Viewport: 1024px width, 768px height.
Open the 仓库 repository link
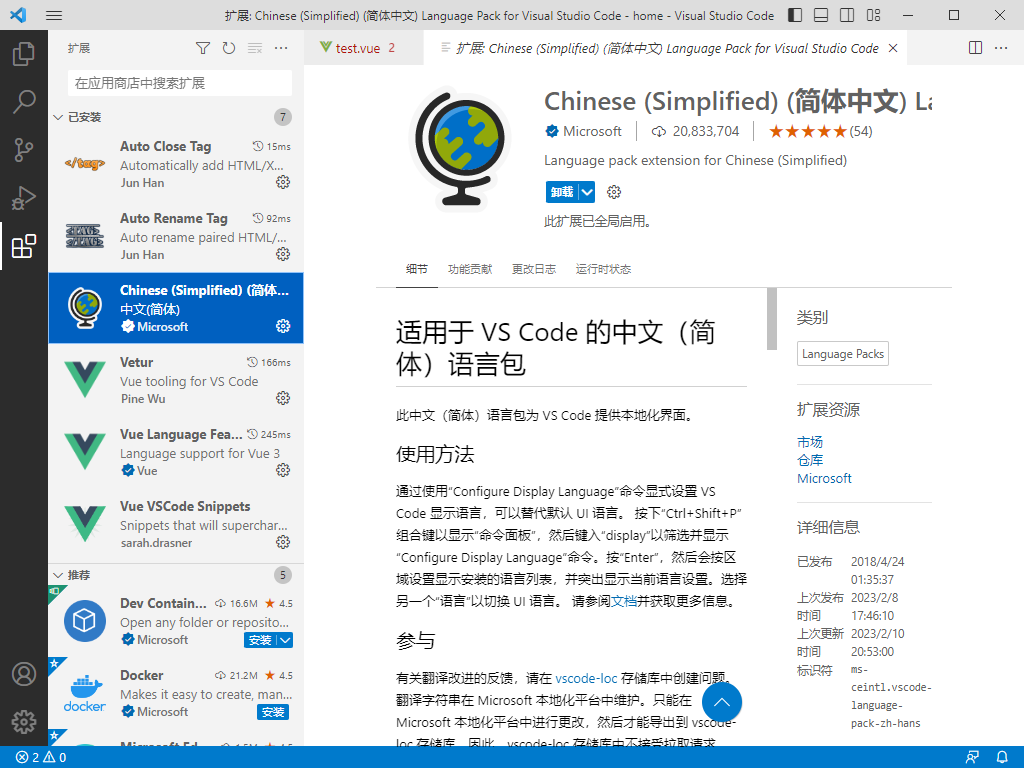click(x=810, y=460)
